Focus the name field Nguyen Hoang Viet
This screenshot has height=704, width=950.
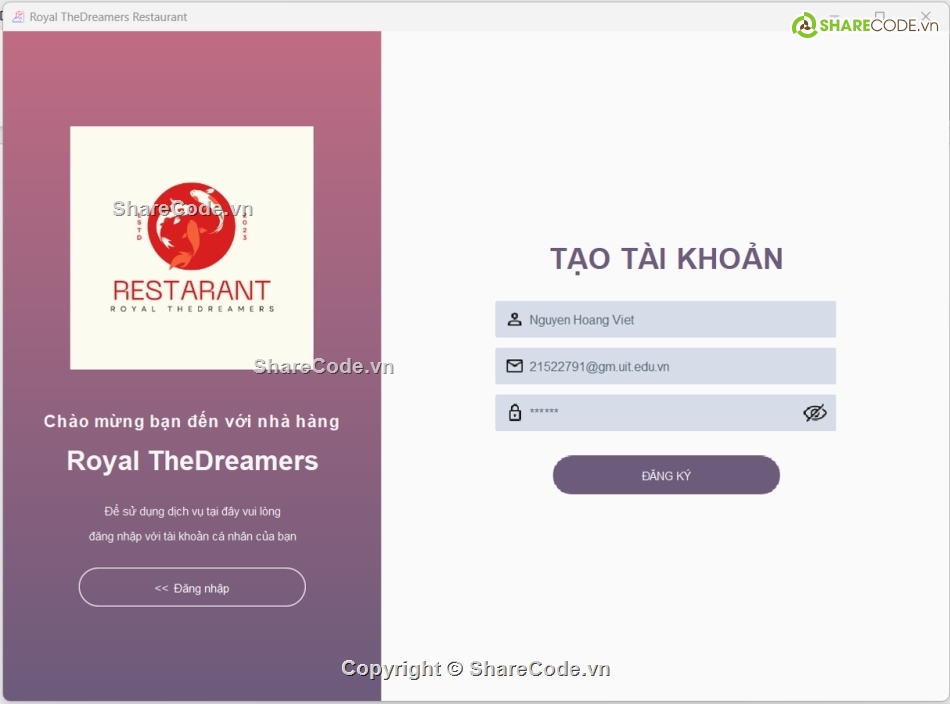665,319
